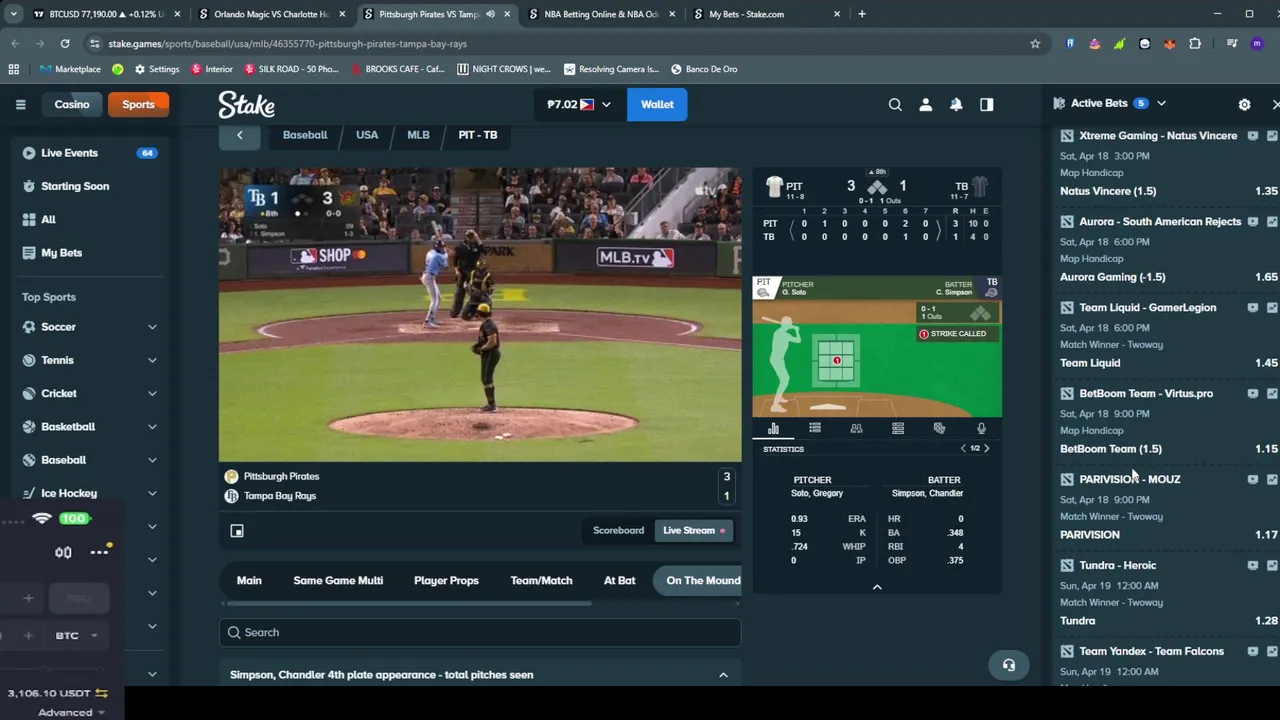Open the hamburger menu beside Casino
Image resolution: width=1280 pixels, height=720 pixels.
pyautogui.click(x=20, y=104)
